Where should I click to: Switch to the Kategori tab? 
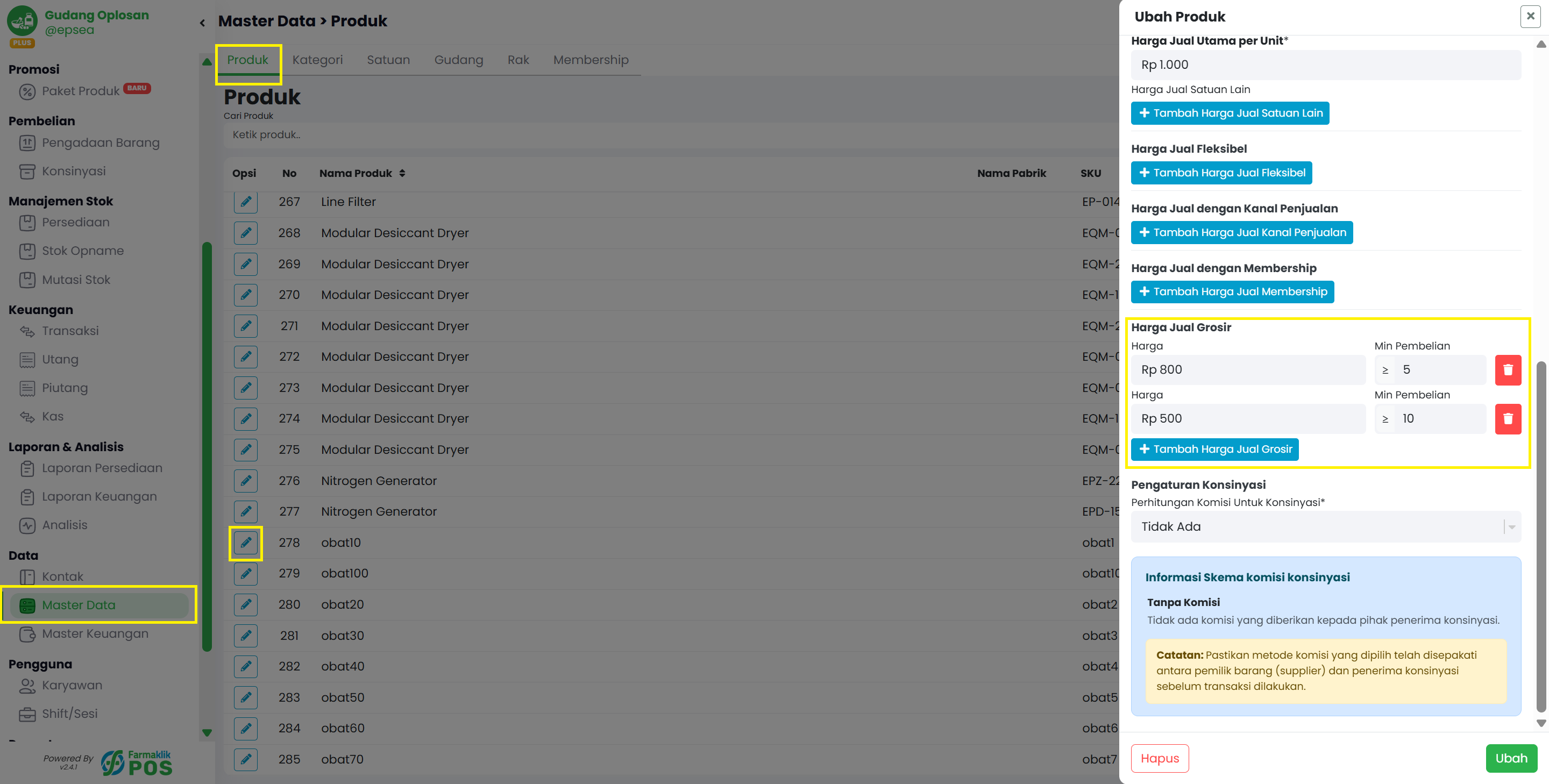[x=317, y=60]
